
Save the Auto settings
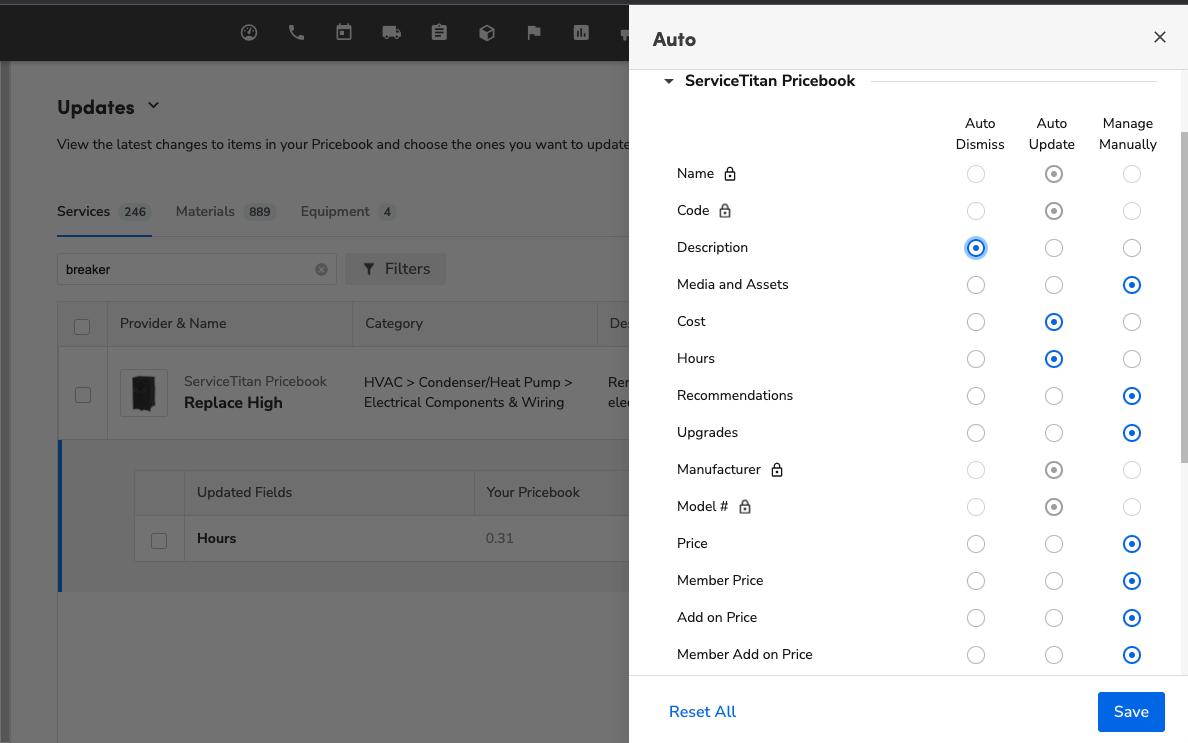1131,711
